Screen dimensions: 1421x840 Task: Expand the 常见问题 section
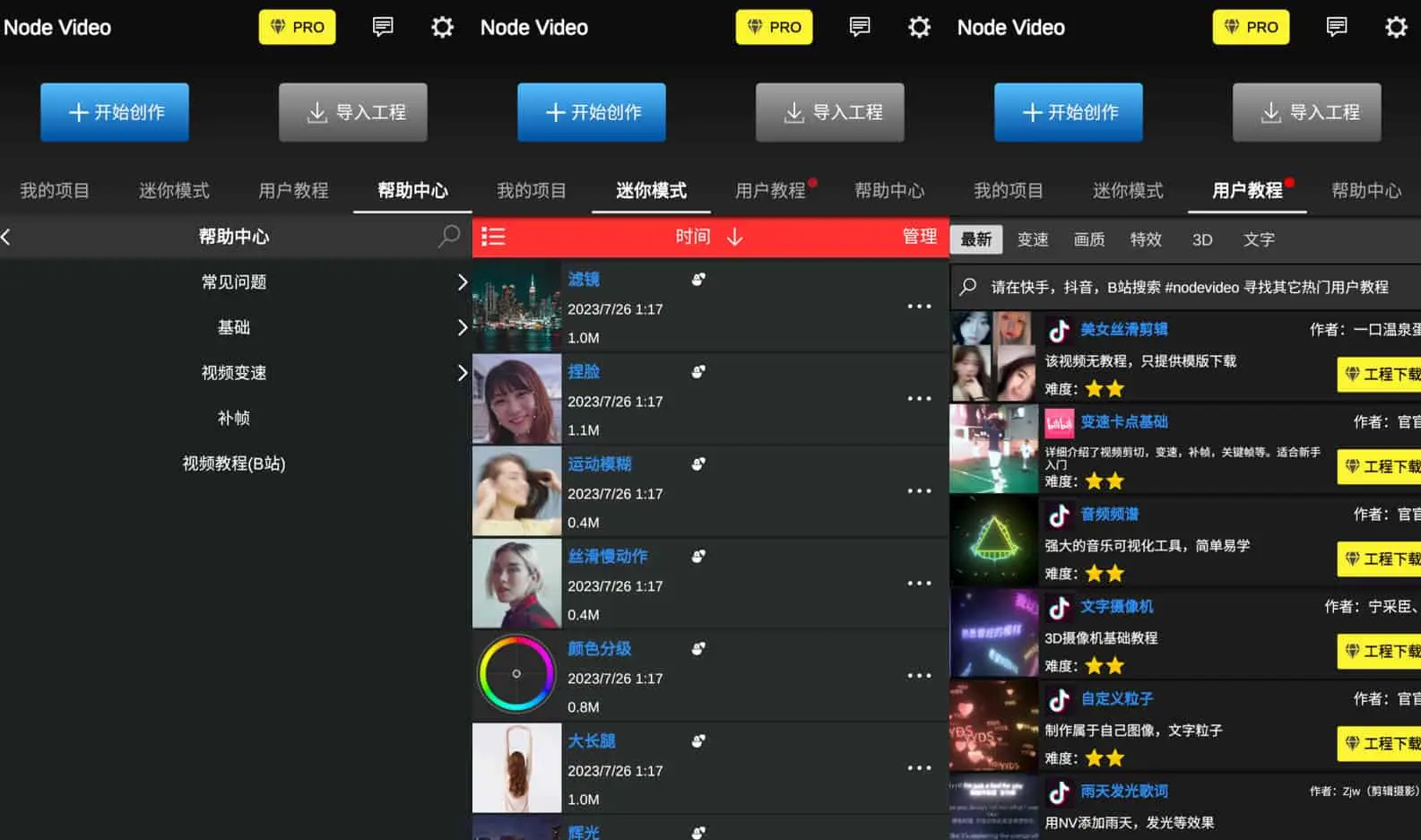462,282
